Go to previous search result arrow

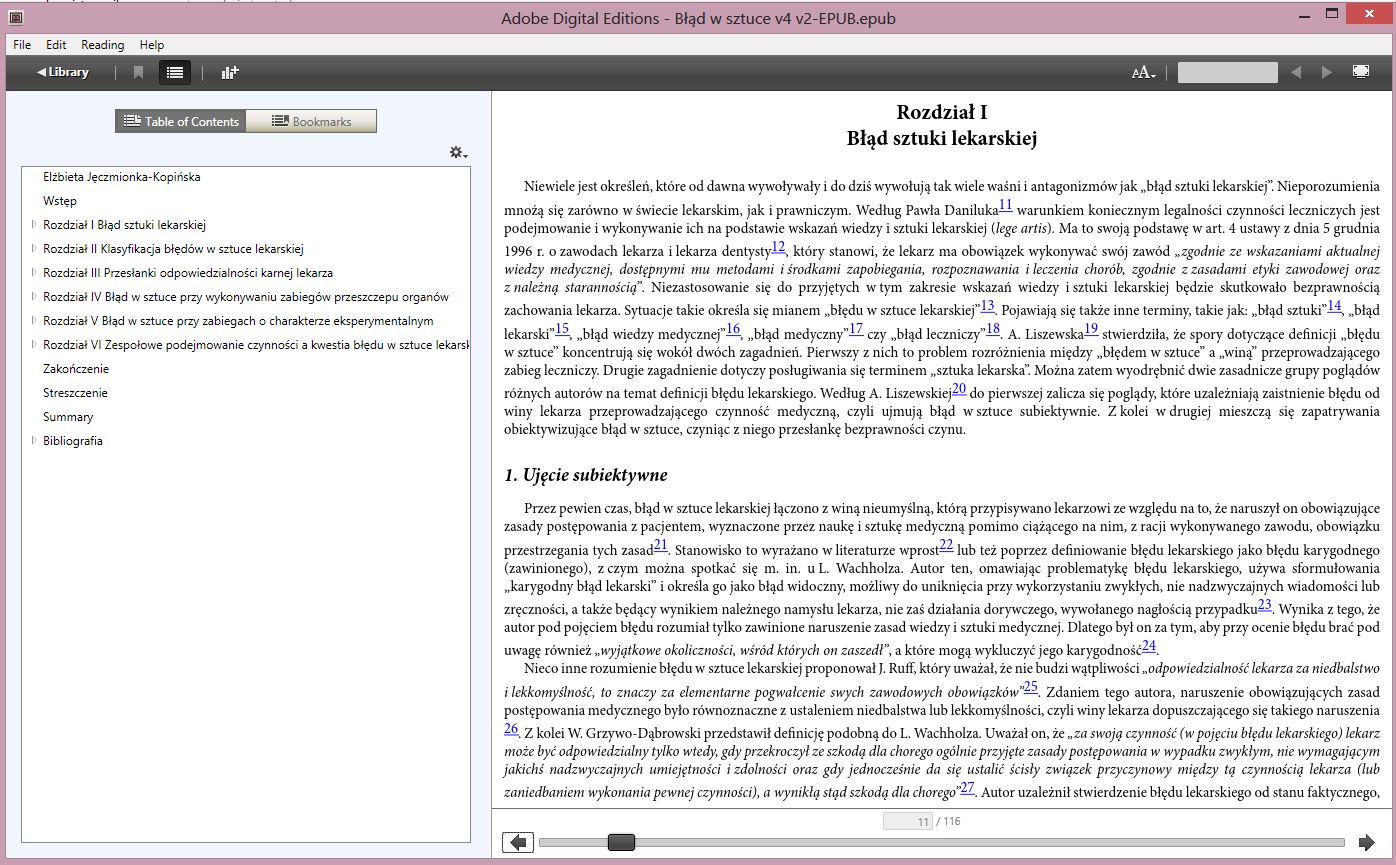1296,72
